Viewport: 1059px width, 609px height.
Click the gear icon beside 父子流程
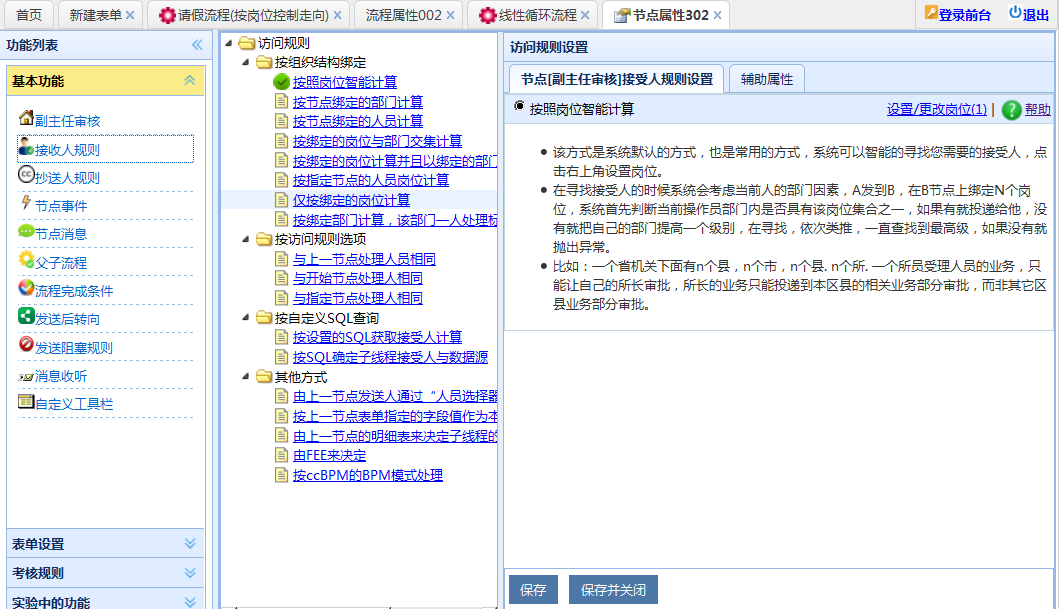coord(26,259)
